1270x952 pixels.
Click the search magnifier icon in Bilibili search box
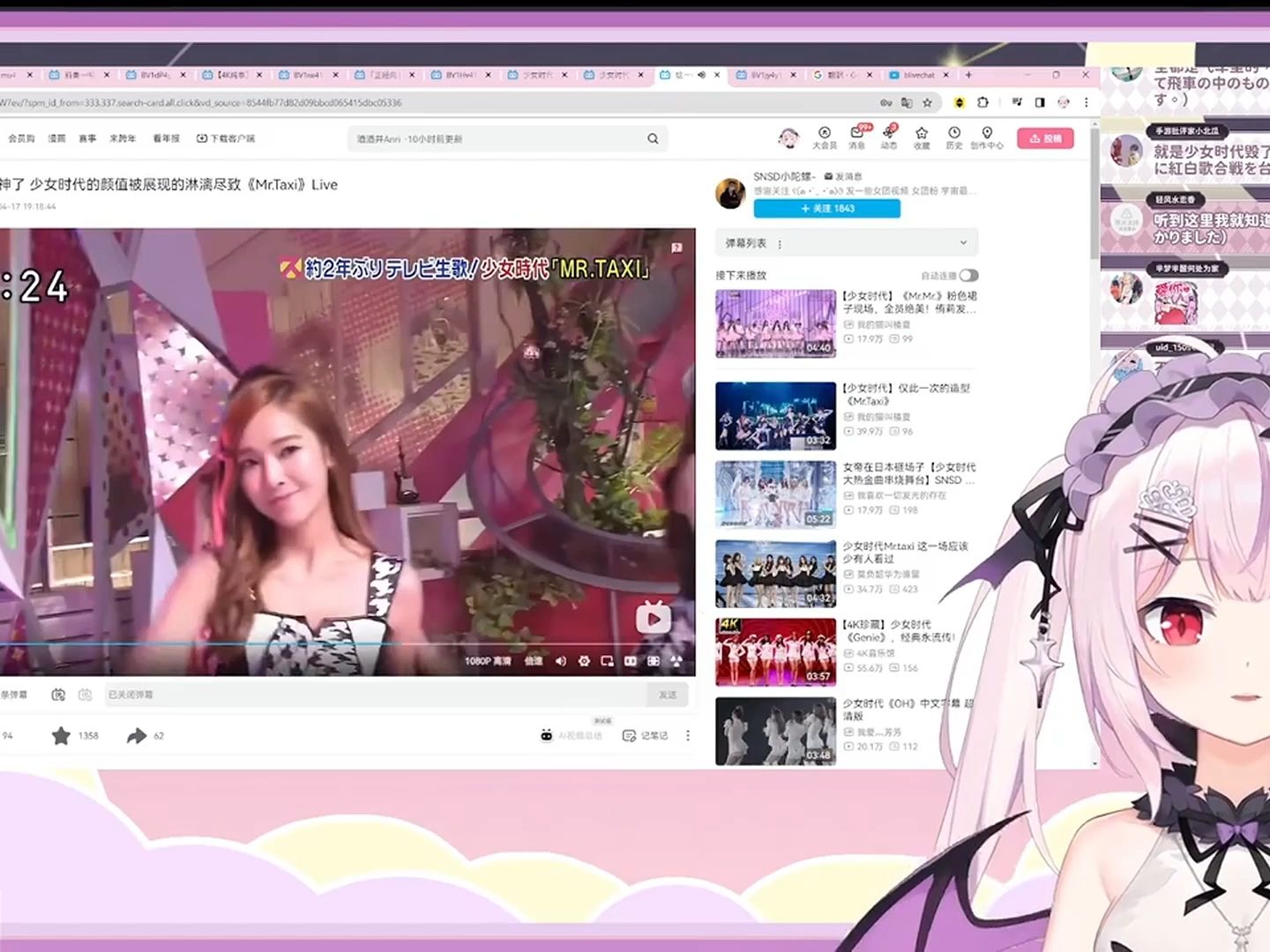point(653,138)
